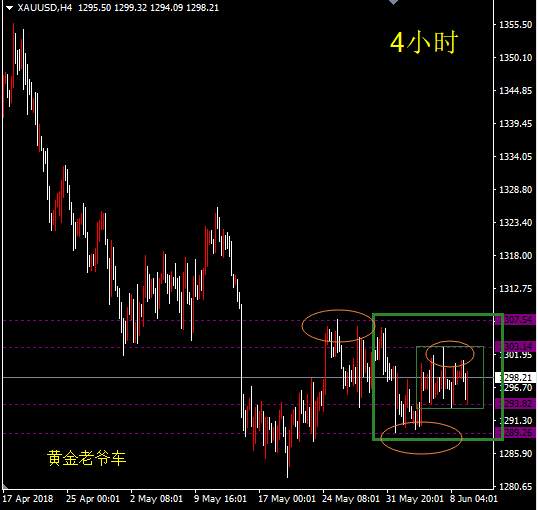Click the 8 Jun 04:01 time label
Viewport: 538px width, 510px height.
[473, 499]
